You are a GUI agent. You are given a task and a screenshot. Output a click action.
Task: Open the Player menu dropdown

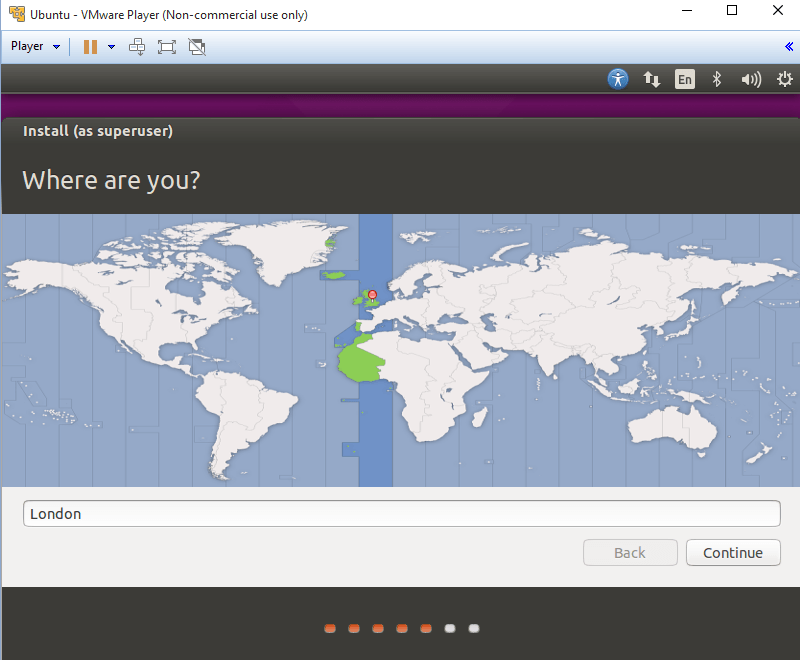(35, 46)
